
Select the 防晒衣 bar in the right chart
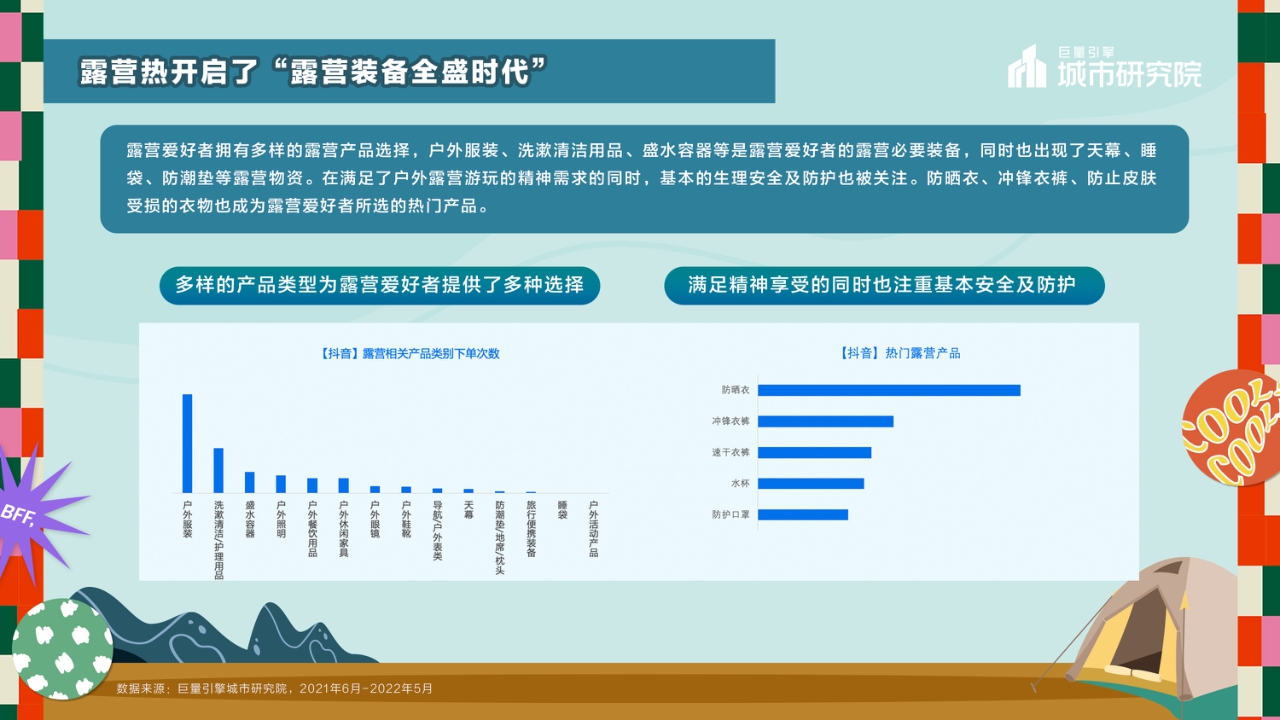point(890,390)
